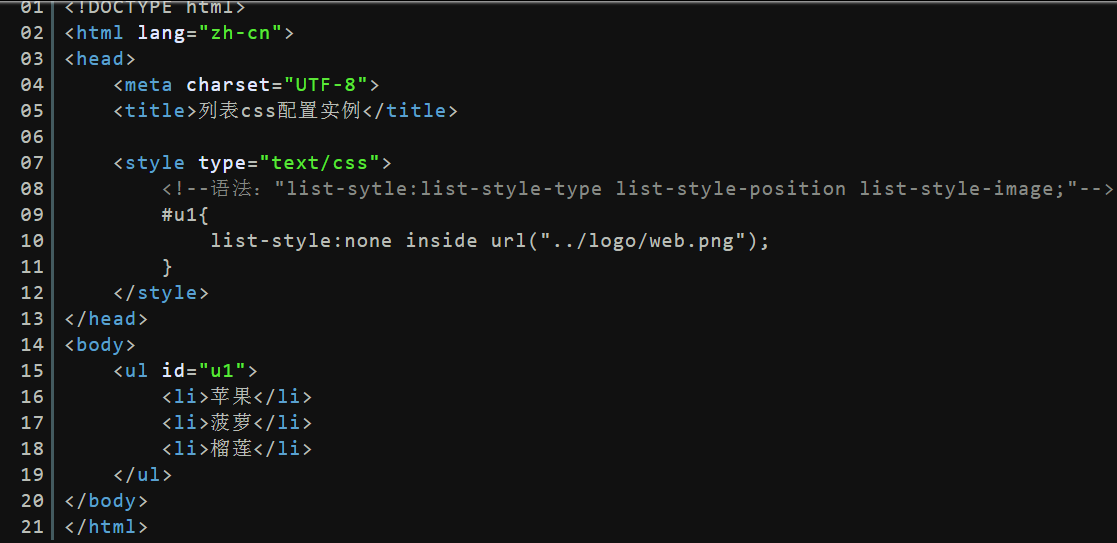Click line number 21 in gutter
The height and width of the screenshot is (543, 1117).
pos(32,527)
